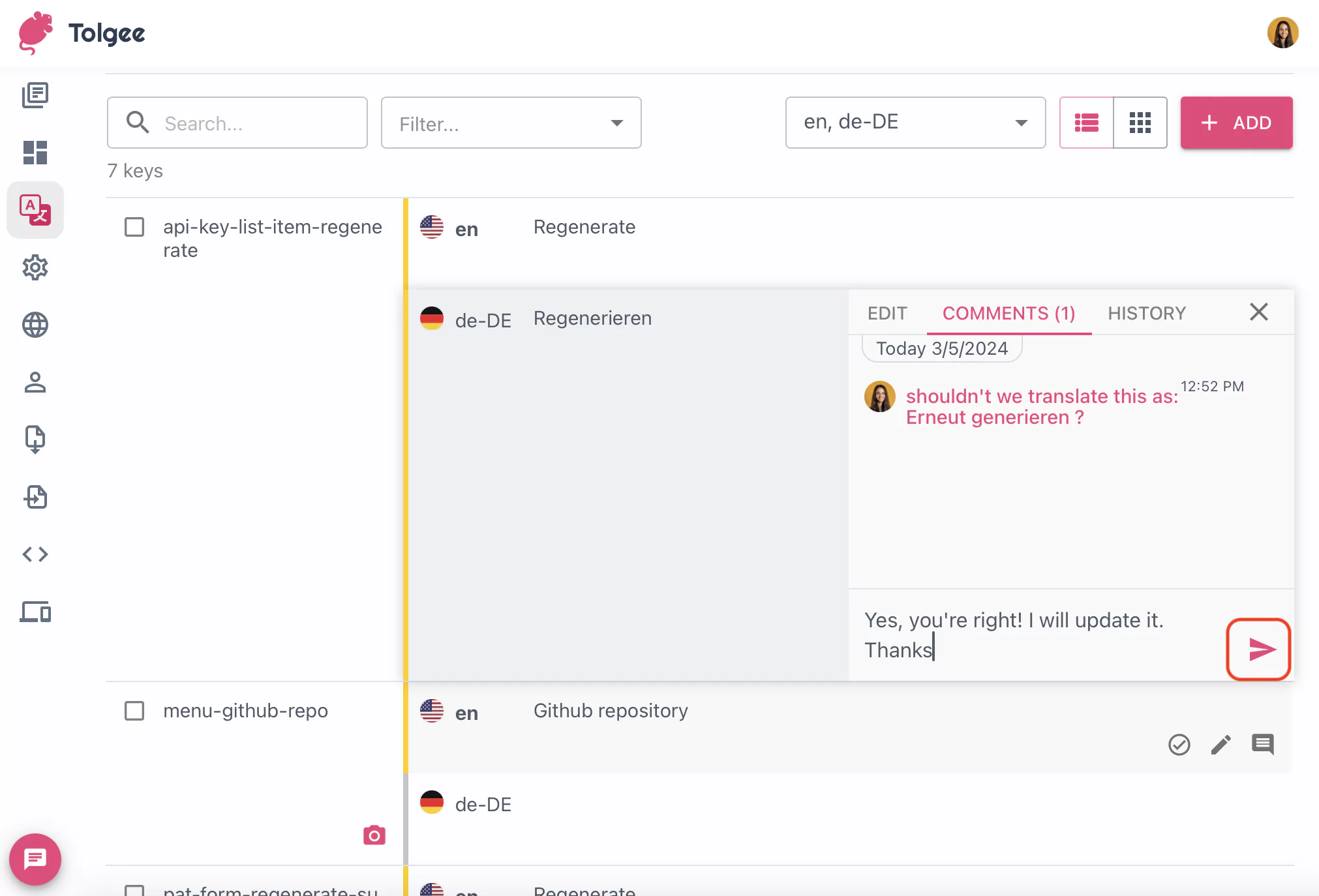Switch to the HISTORY tab
The width and height of the screenshot is (1319, 896).
pyautogui.click(x=1146, y=313)
